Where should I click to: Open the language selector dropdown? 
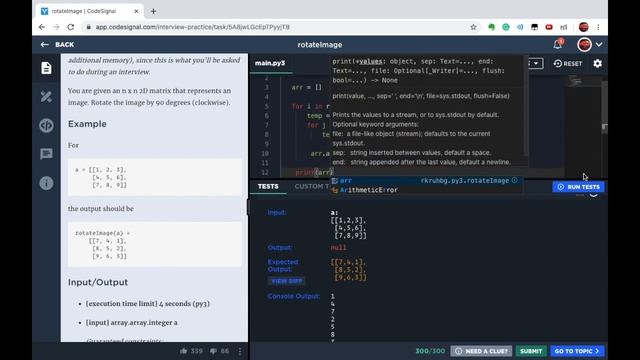tap(536, 64)
